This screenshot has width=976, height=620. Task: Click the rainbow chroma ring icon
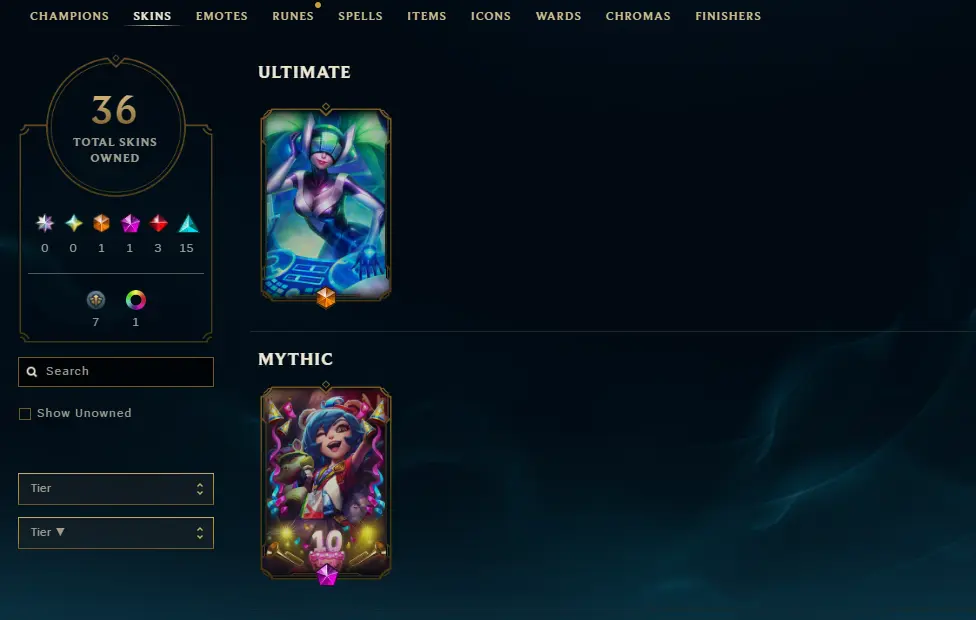point(136,300)
